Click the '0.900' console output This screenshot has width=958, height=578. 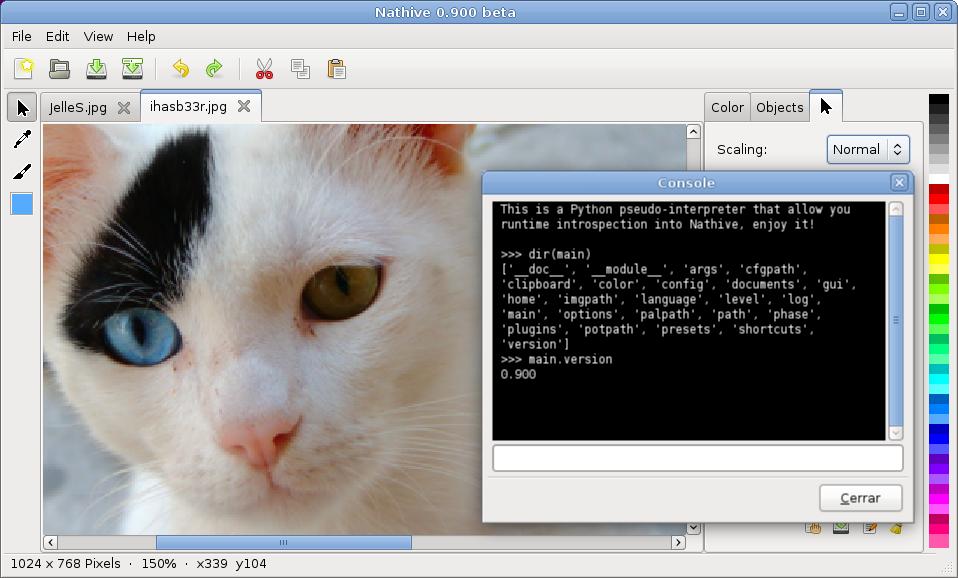click(518, 375)
